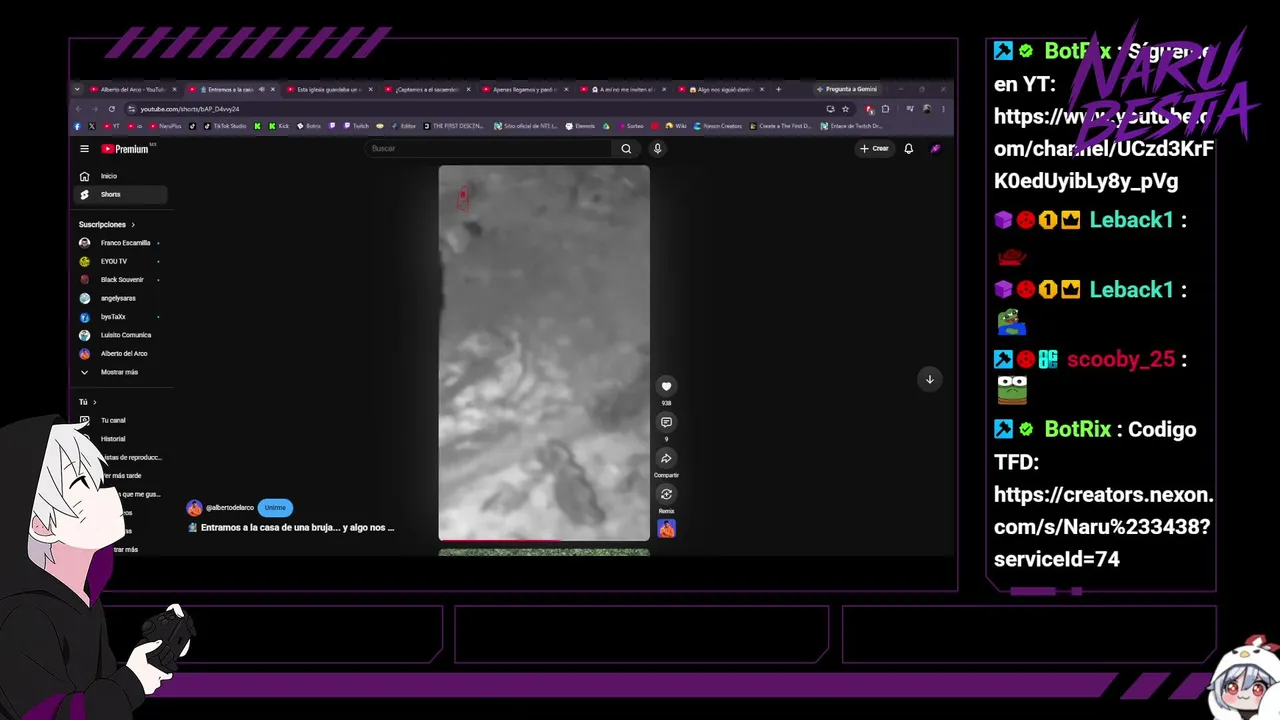This screenshot has width=1280, height=720.
Task: Go to next Short with down arrow
Action: tap(929, 379)
